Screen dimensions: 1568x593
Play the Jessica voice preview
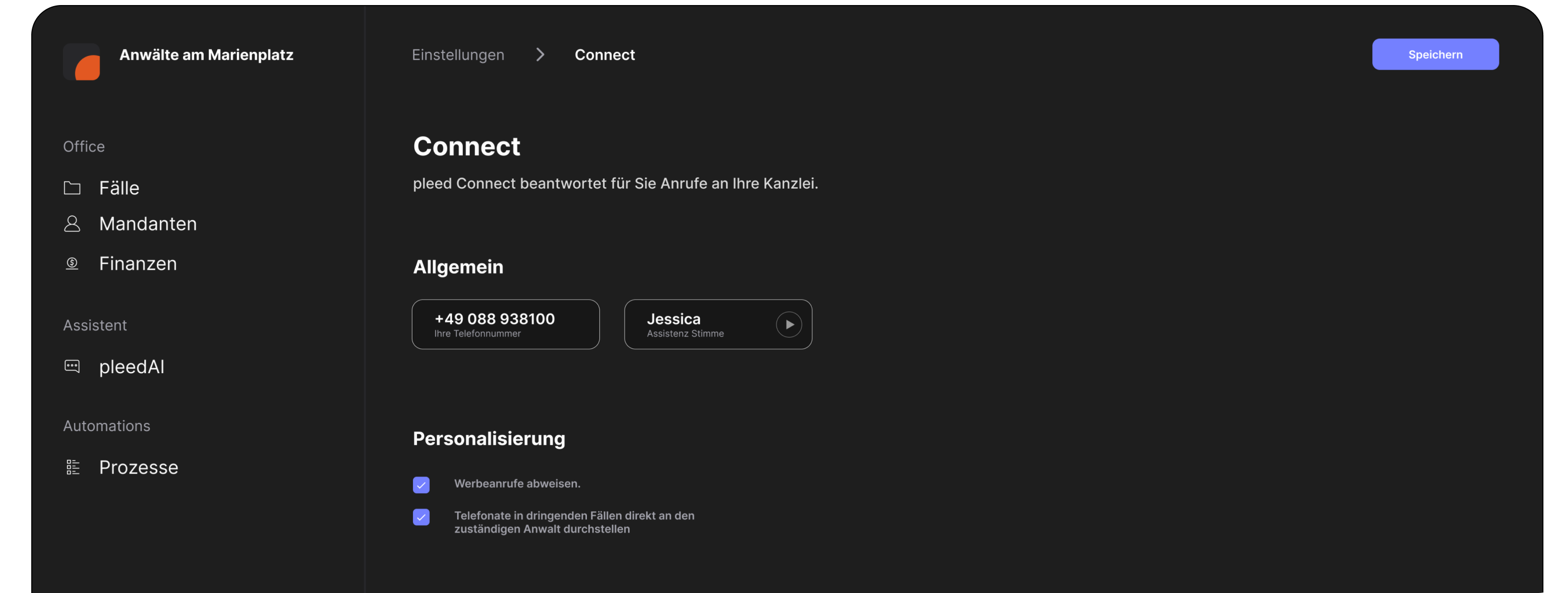click(x=788, y=325)
